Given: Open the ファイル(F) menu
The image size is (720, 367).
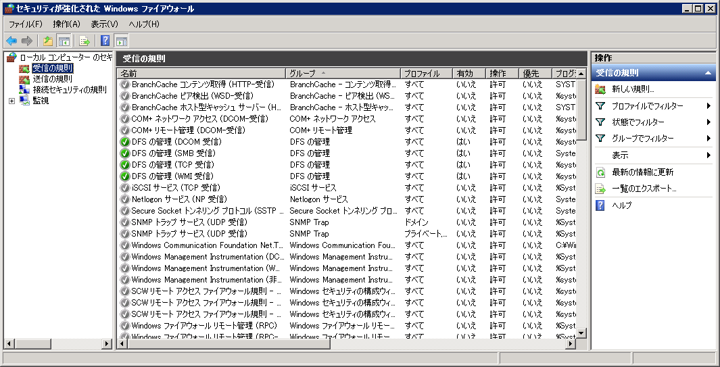Looking at the screenshot, I should point(26,24).
